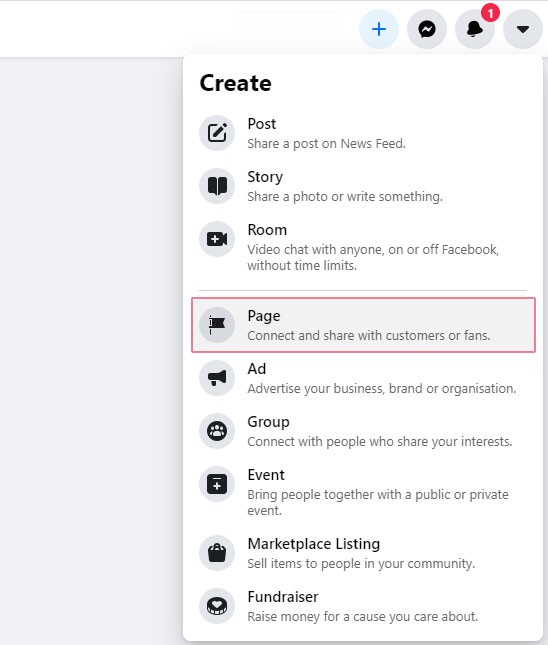This screenshot has height=645, width=548.
Task: Click text 'Share a photo or write something.'
Action: click(x=345, y=197)
